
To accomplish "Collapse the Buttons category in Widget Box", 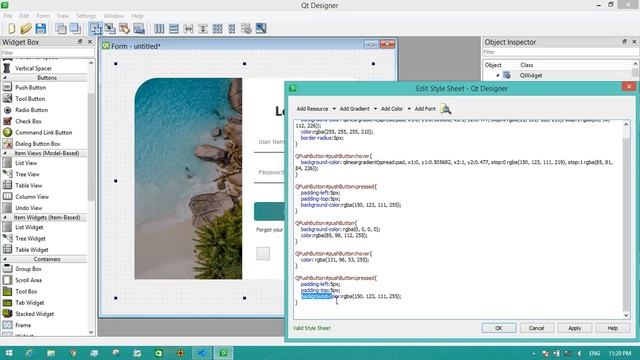I will click(5, 78).
